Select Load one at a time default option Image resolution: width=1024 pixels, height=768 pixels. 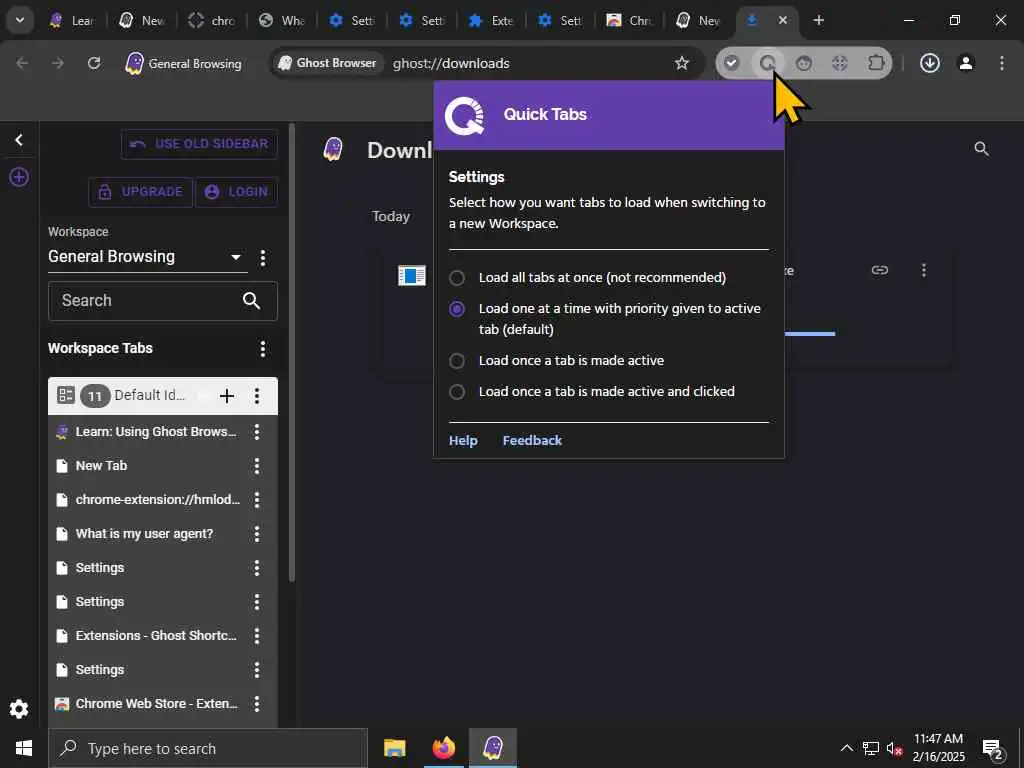(457, 309)
